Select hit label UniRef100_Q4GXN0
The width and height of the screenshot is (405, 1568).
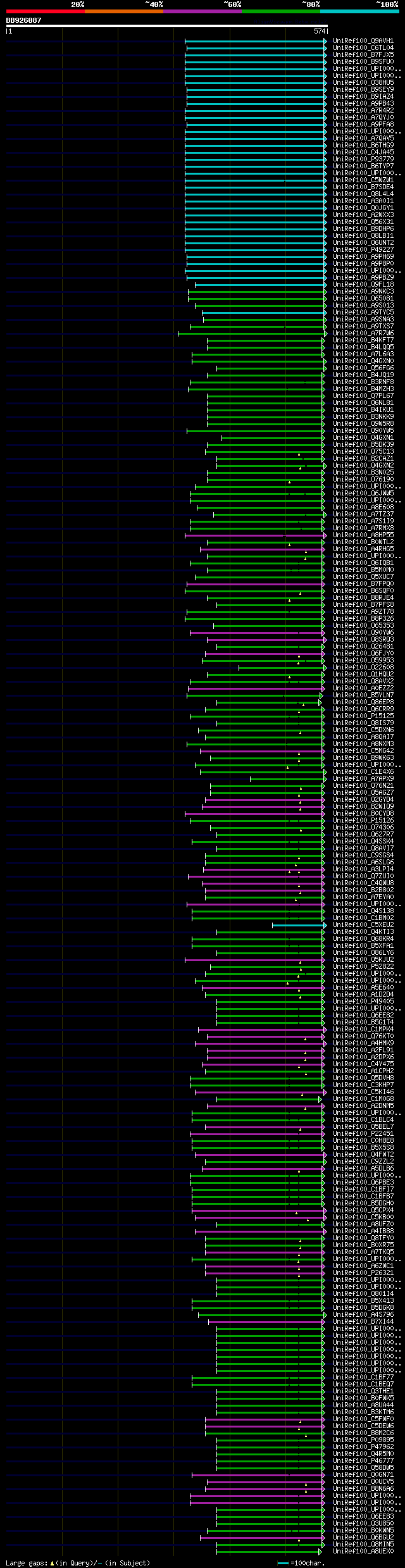click(x=363, y=361)
